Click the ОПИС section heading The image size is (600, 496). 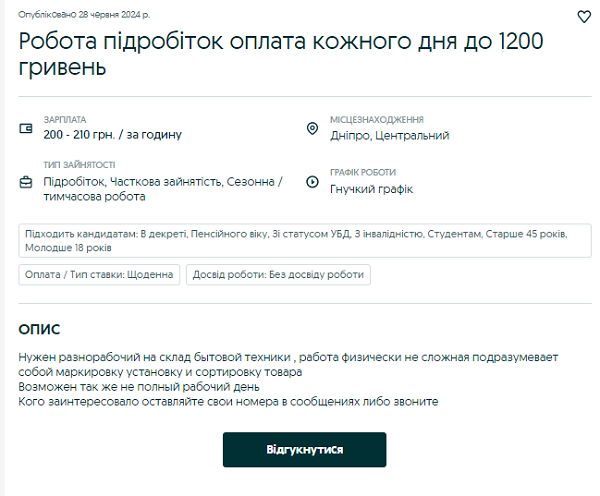(39, 329)
